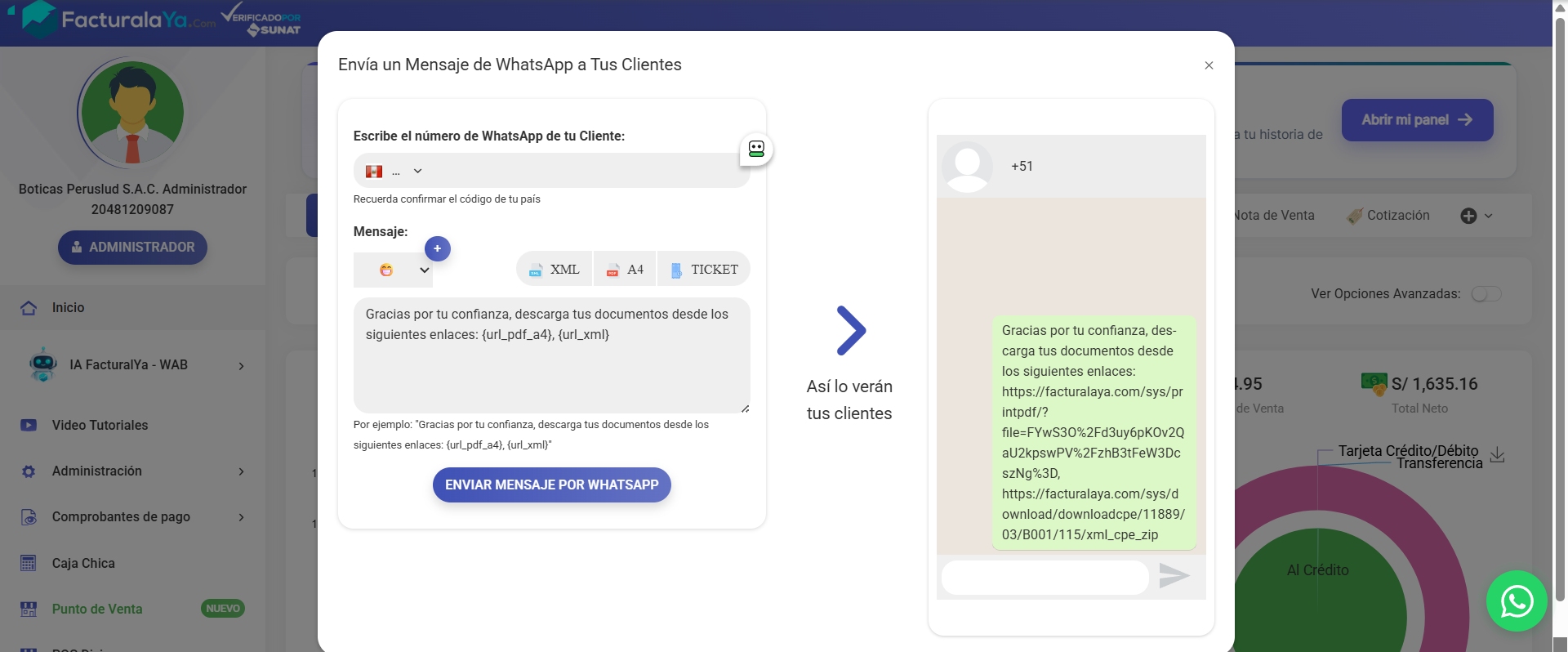
Task: Click the chat preview message input box
Action: pos(1045,578)
